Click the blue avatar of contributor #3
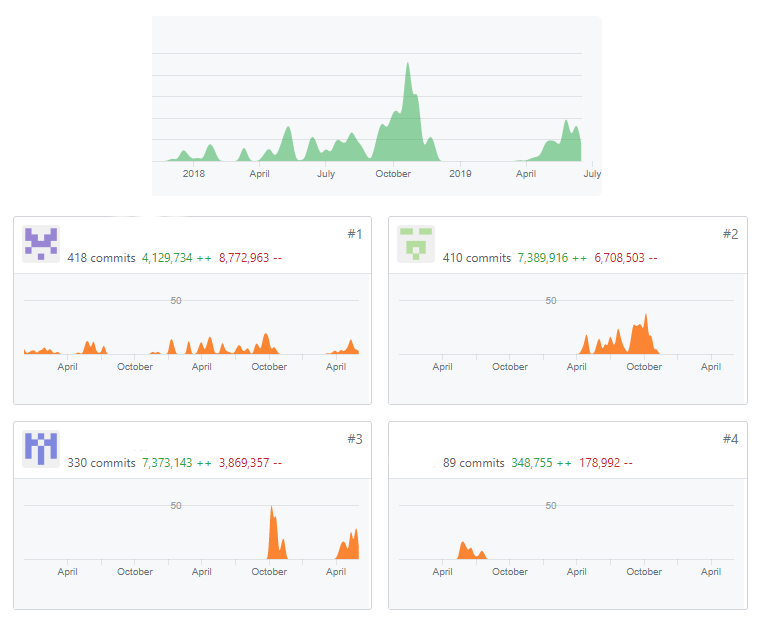The width and height of the screenshot is (757, 617). coord(41,449)
